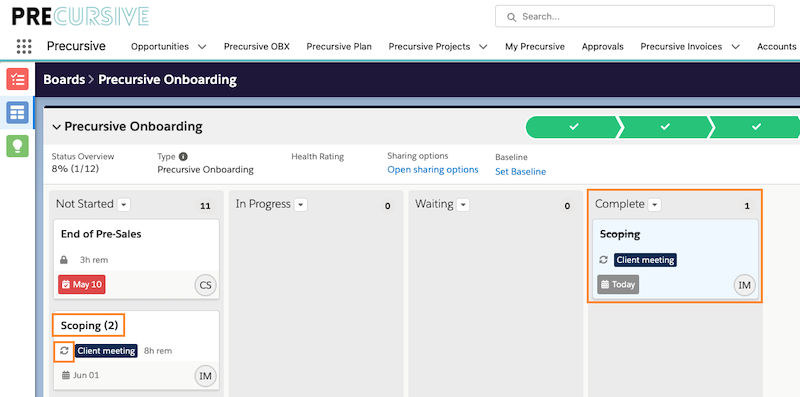Click the Set Baseline link
Screen dimensions: 800x397
click(x=520, y=171)
